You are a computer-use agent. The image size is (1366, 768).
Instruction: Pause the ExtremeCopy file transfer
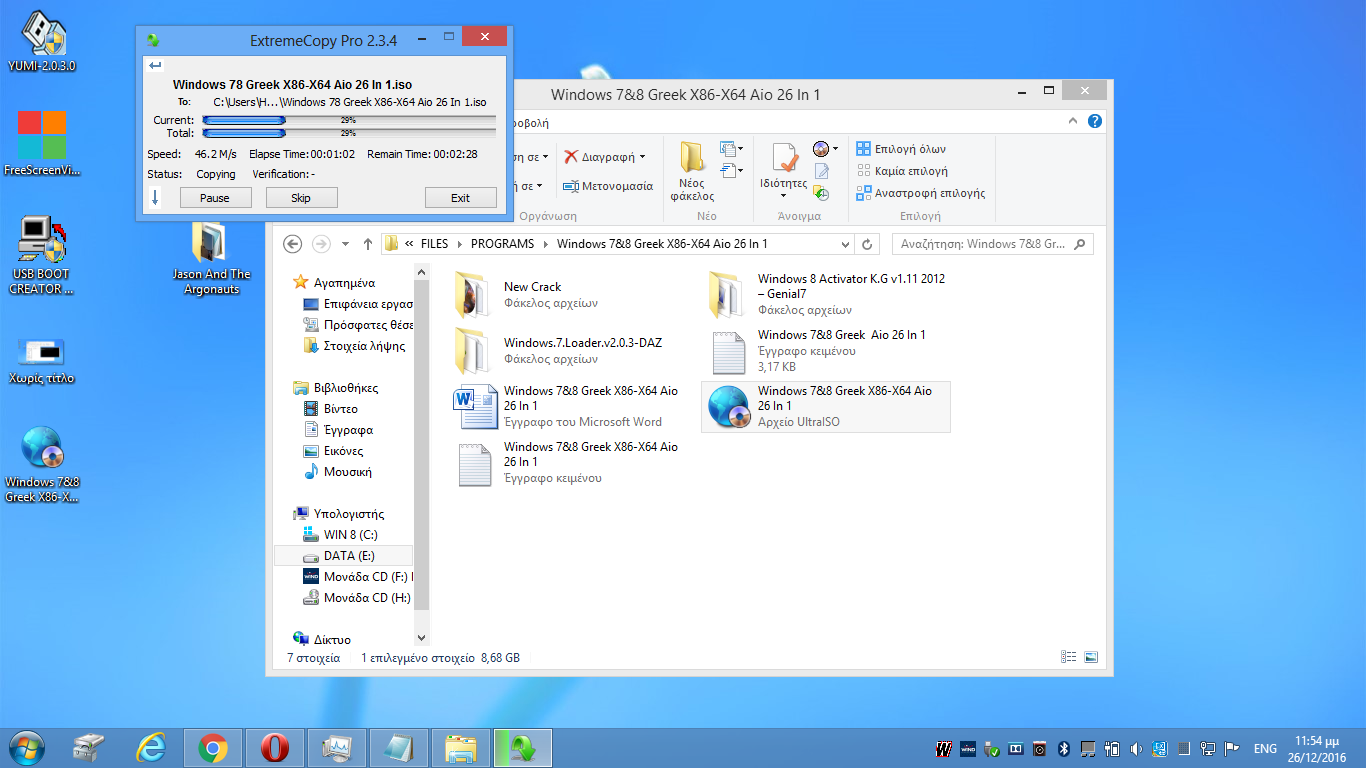click(x=215, y=198)
